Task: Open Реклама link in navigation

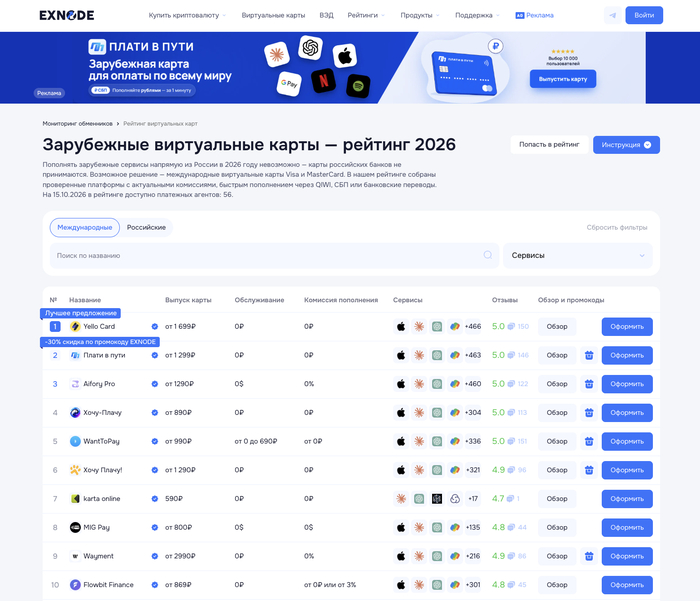Action: tap(534, 15)
